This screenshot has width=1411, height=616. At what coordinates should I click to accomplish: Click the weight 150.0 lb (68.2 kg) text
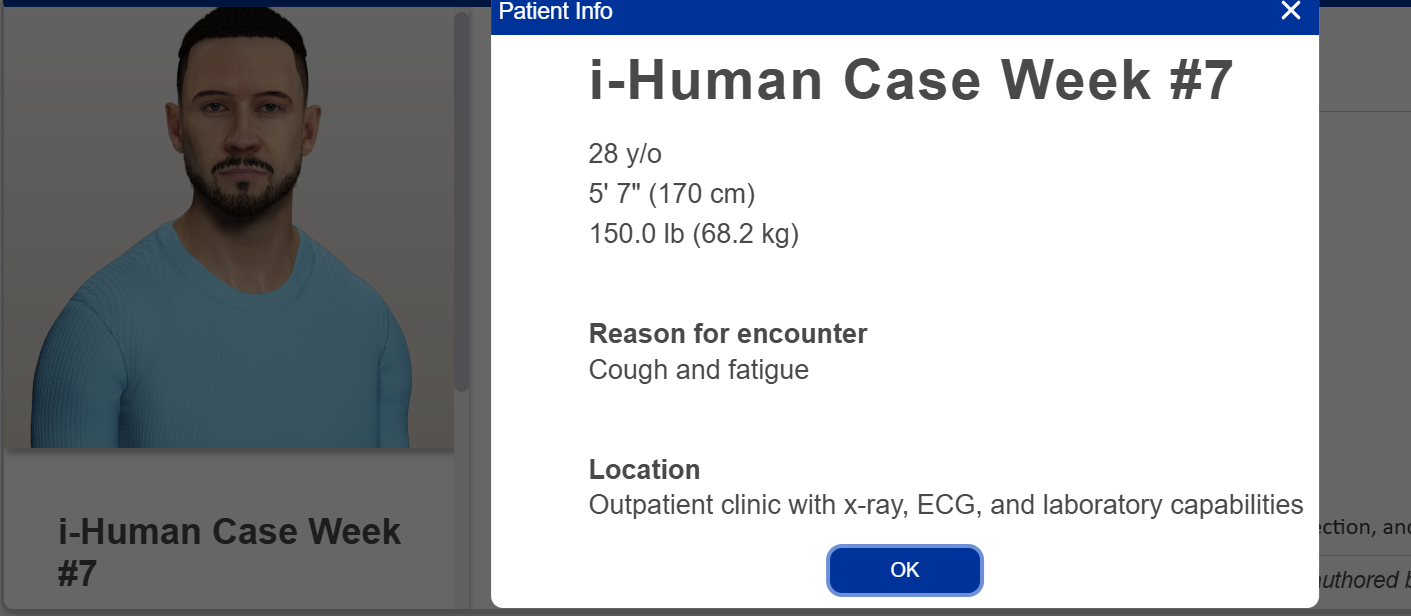pos(693,234)
